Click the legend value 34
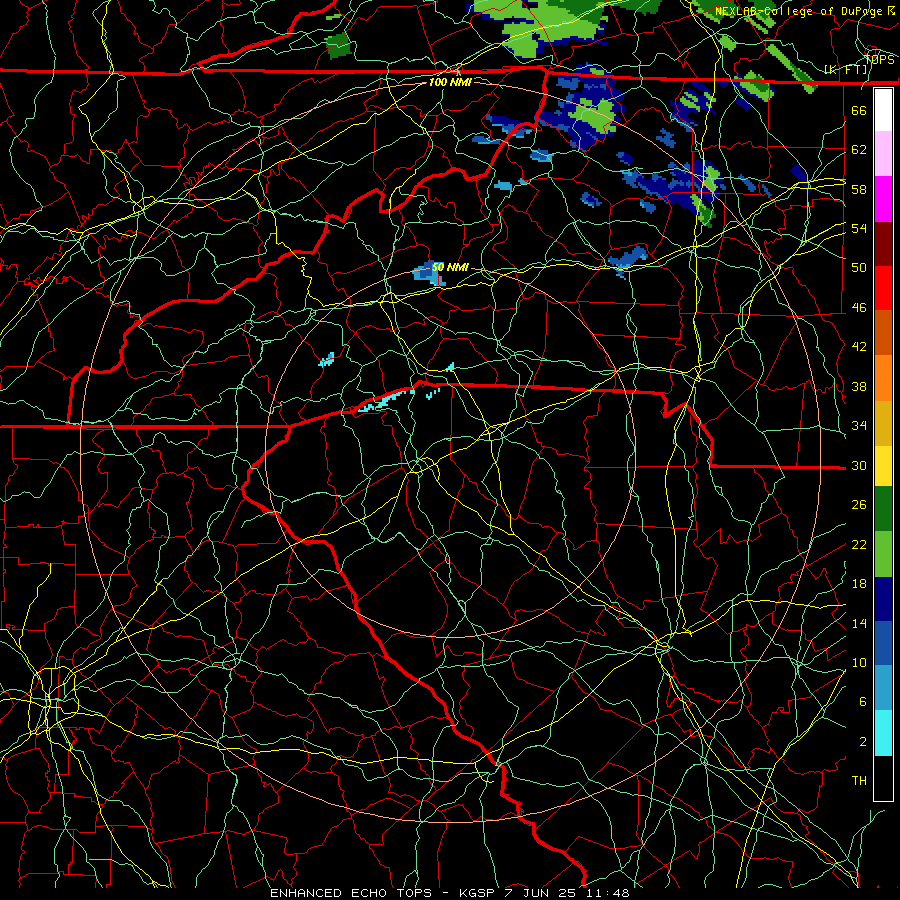The height and width of the screenshot is (900, 900). tap(859, 426)
